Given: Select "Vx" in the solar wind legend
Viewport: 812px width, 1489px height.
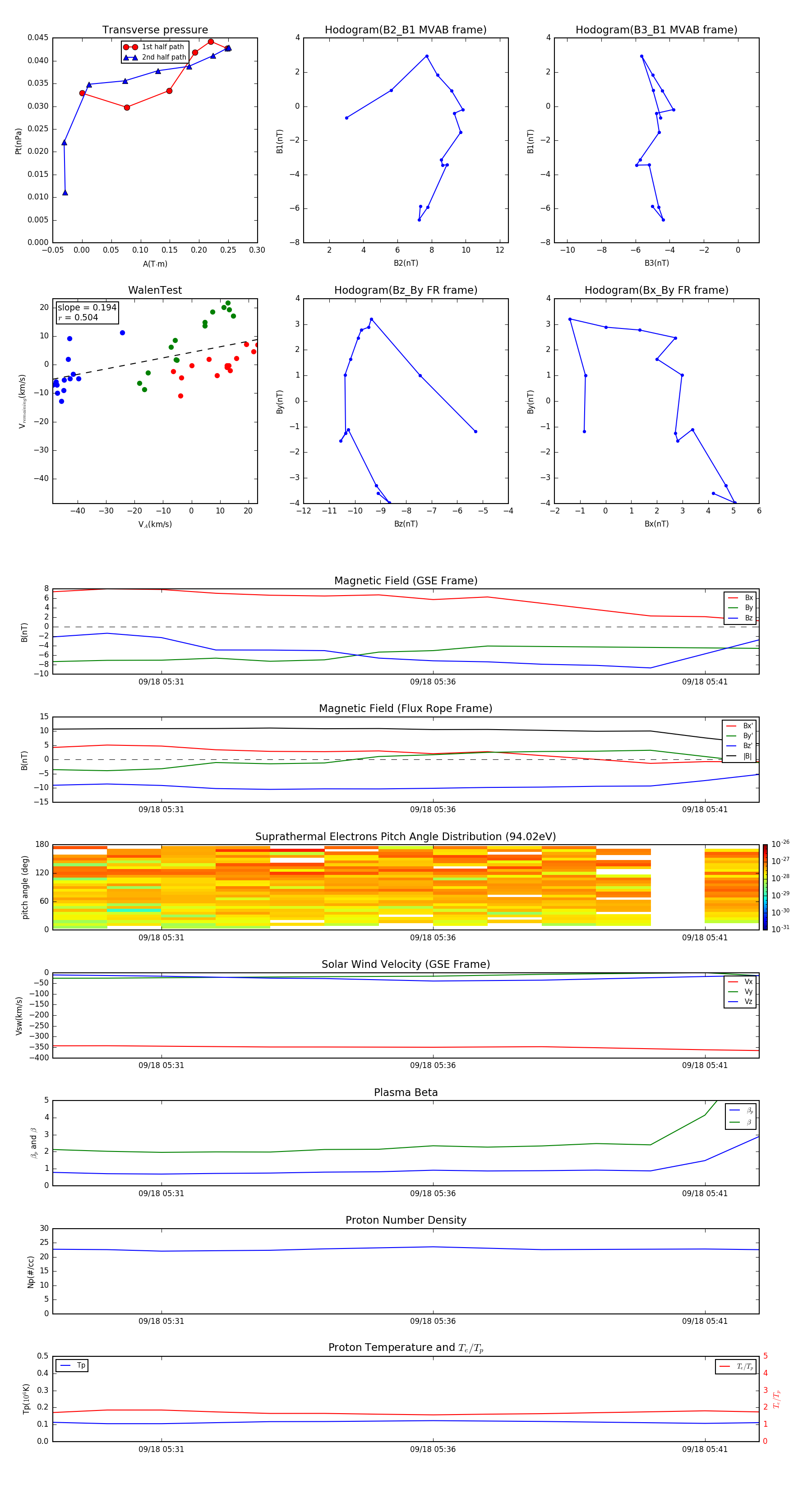Looking at the screenshot, I should tap(740, 982).
